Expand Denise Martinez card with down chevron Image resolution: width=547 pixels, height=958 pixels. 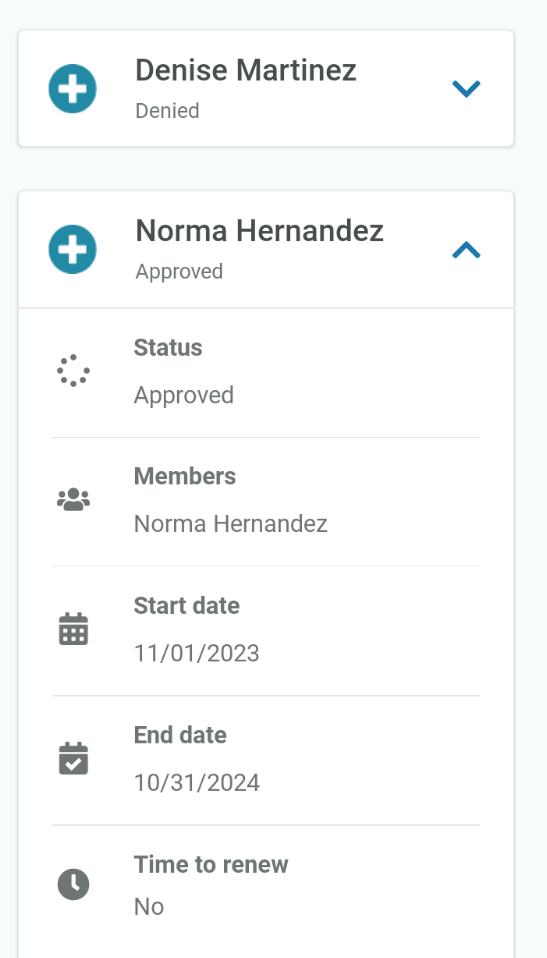pyautogui.click(x=466, y=89)
